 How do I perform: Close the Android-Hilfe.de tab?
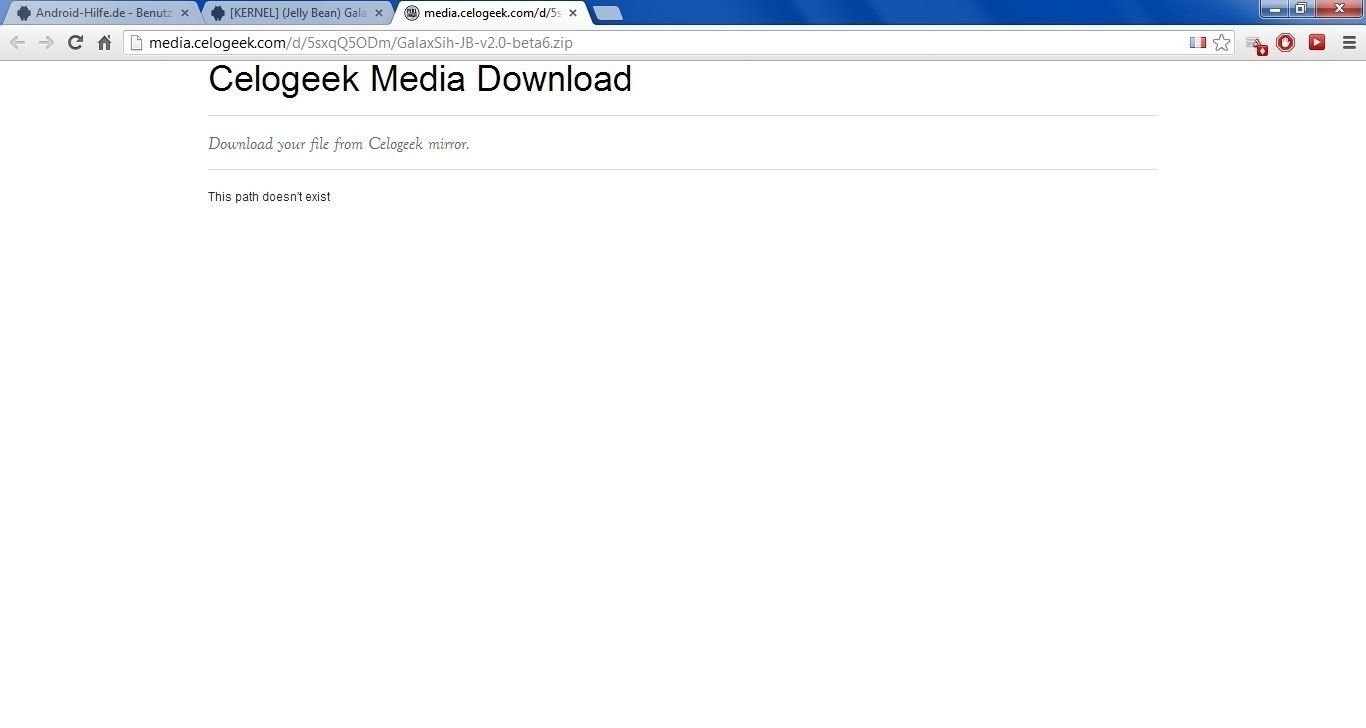[x=184, y=13]
